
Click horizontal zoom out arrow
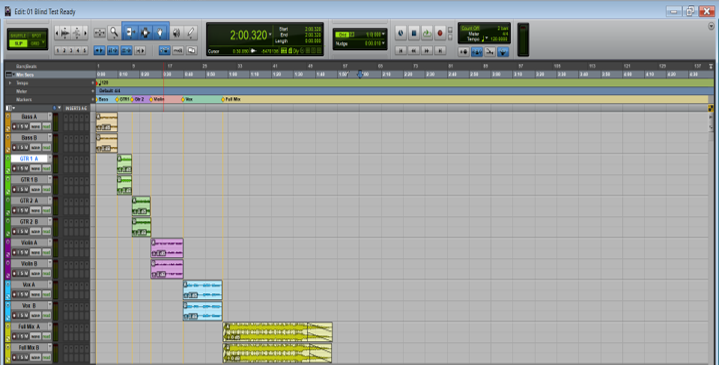57,33
